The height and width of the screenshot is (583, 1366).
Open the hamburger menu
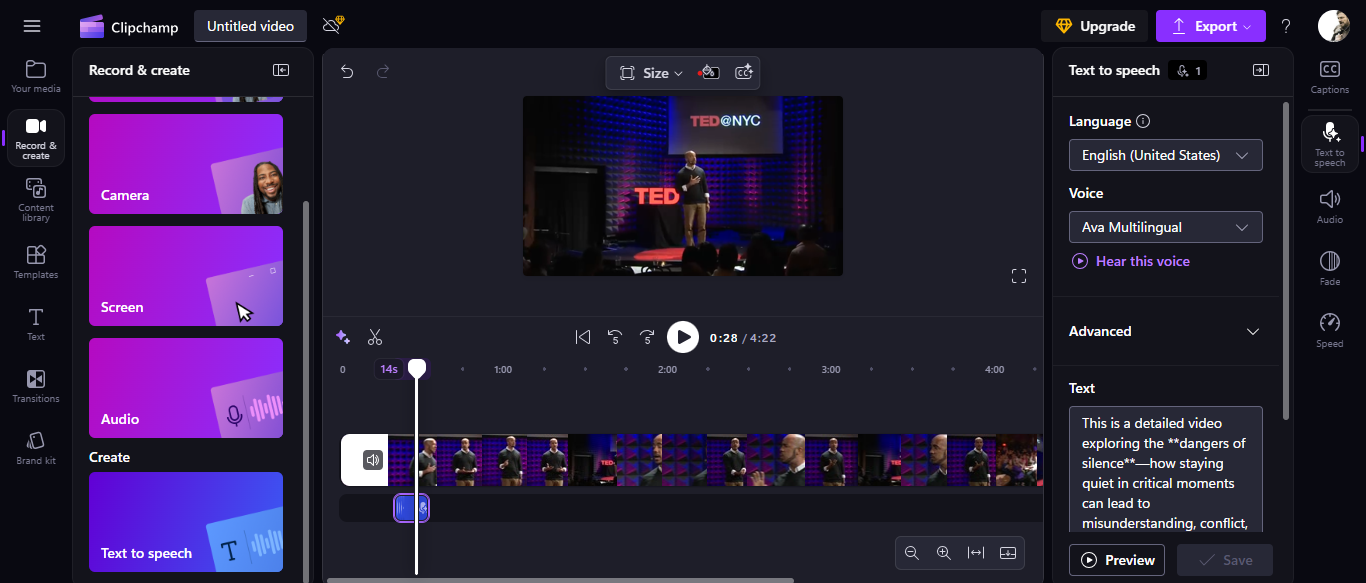pyautogui.click(x=31, y=25)
